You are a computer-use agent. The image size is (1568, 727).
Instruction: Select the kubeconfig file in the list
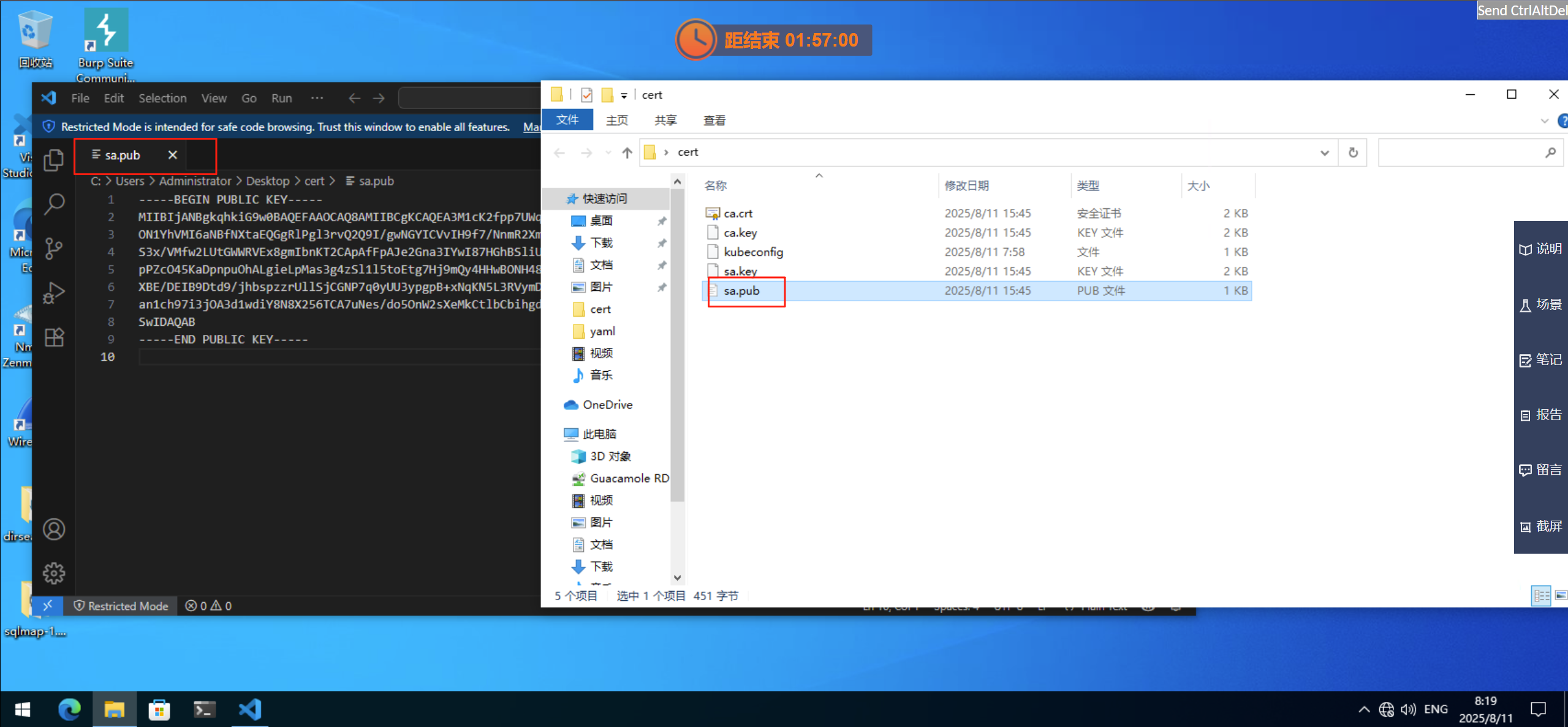[x=753, y=252]
